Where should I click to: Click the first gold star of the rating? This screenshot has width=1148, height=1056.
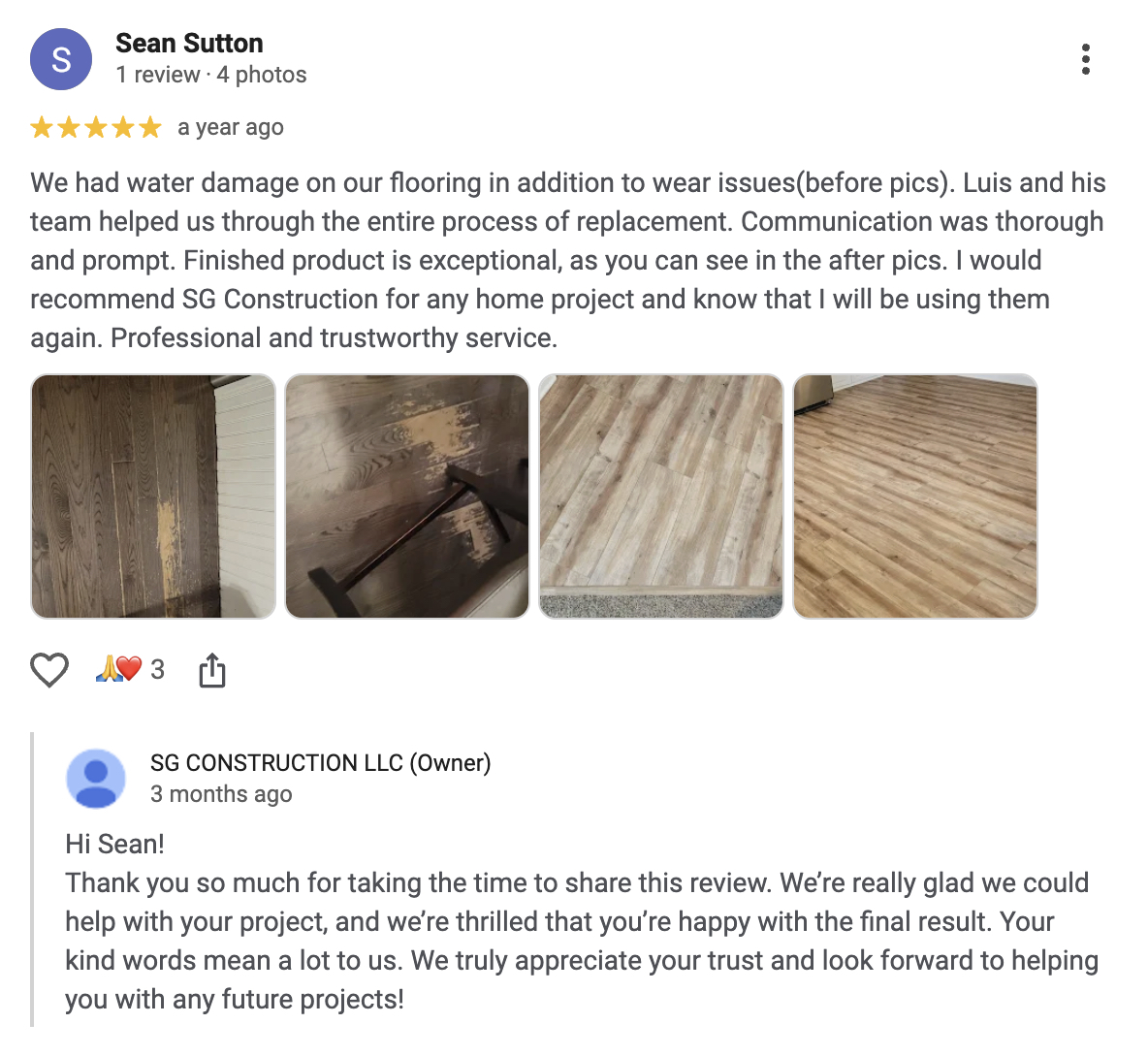(x=42, y=128)
